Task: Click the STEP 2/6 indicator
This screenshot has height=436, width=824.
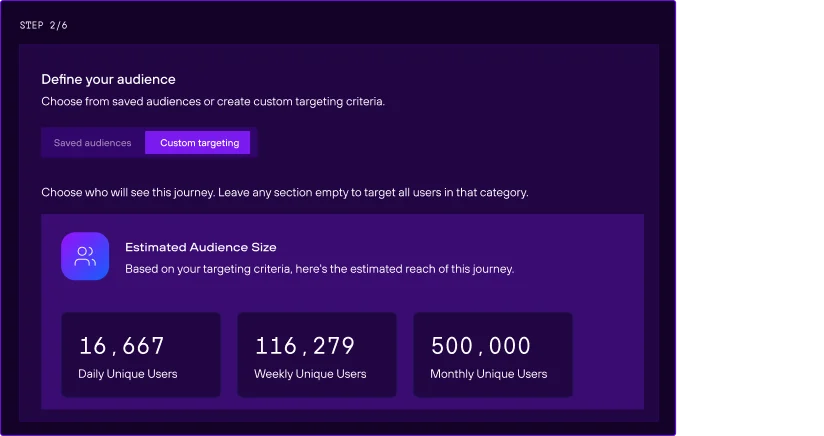Action: coord(44,25)
